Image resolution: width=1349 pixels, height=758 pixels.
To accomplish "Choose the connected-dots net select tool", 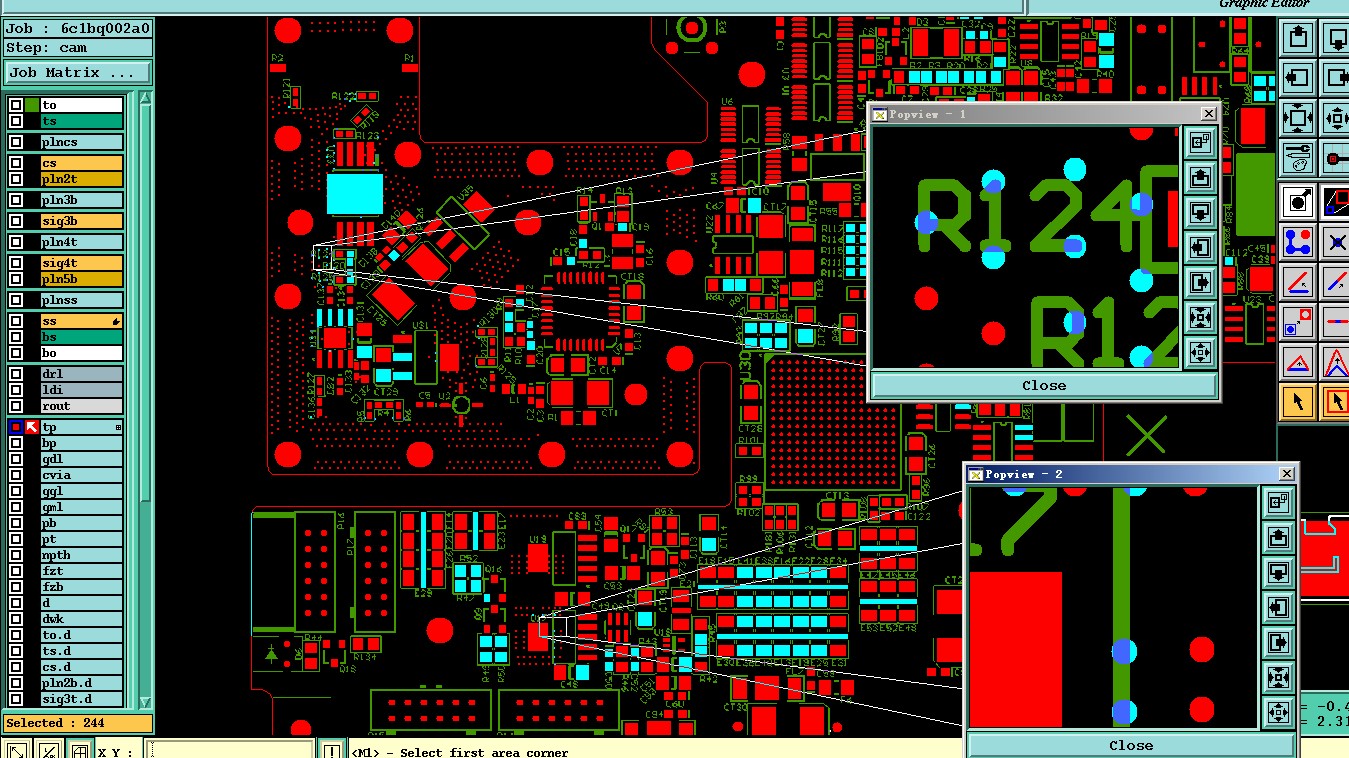I will 1298,242.
